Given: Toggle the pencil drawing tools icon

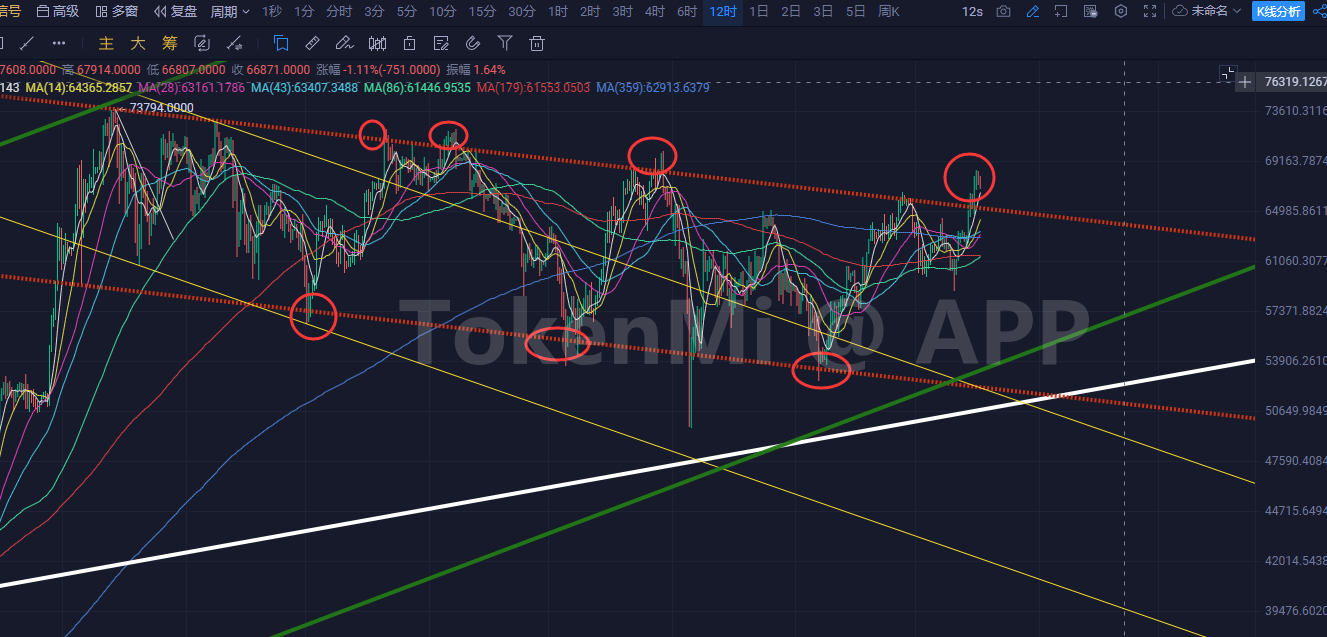Looking at the screenshot, I should 1032,12.
